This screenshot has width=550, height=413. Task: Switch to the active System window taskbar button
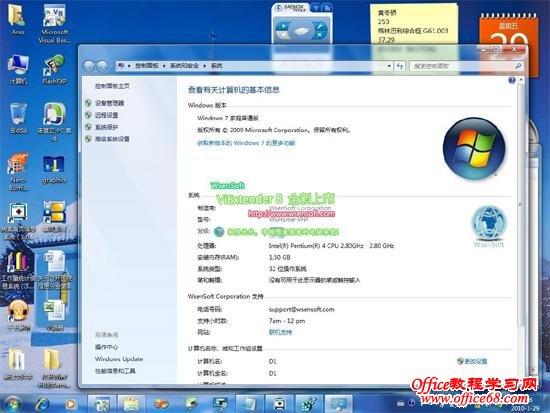338,404
